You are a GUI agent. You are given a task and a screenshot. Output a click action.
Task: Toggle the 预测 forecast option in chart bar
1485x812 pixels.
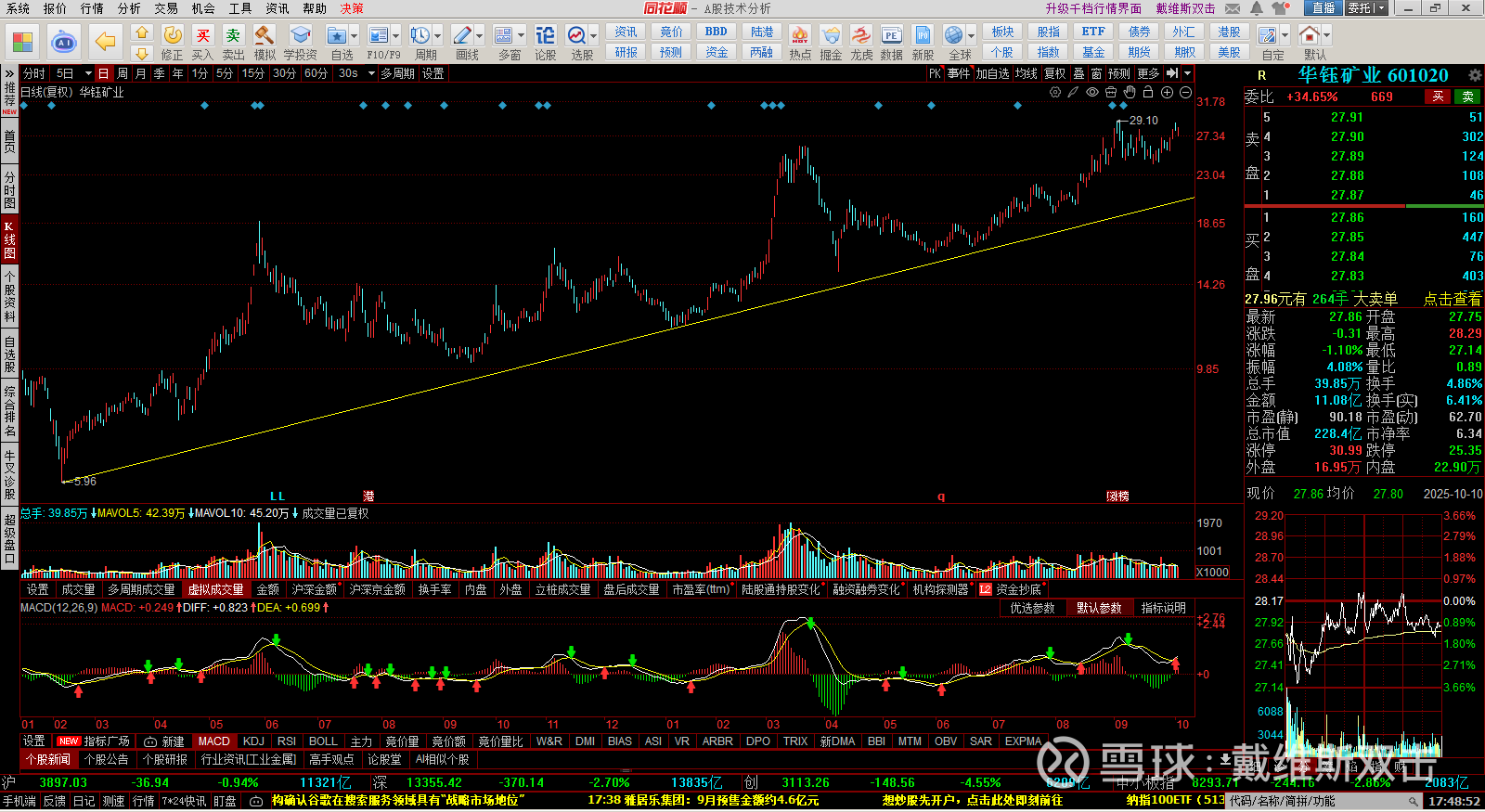click(1119, 73)
